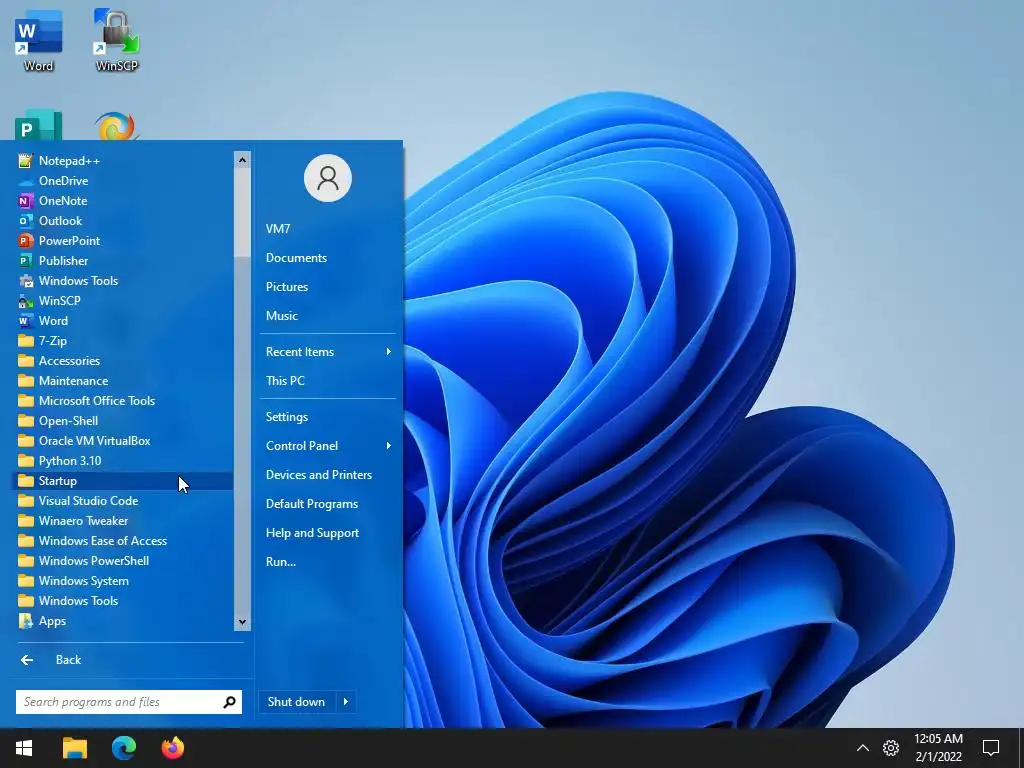Open the notification center icon
The image size is (1024, 768).
coord(991,748)
